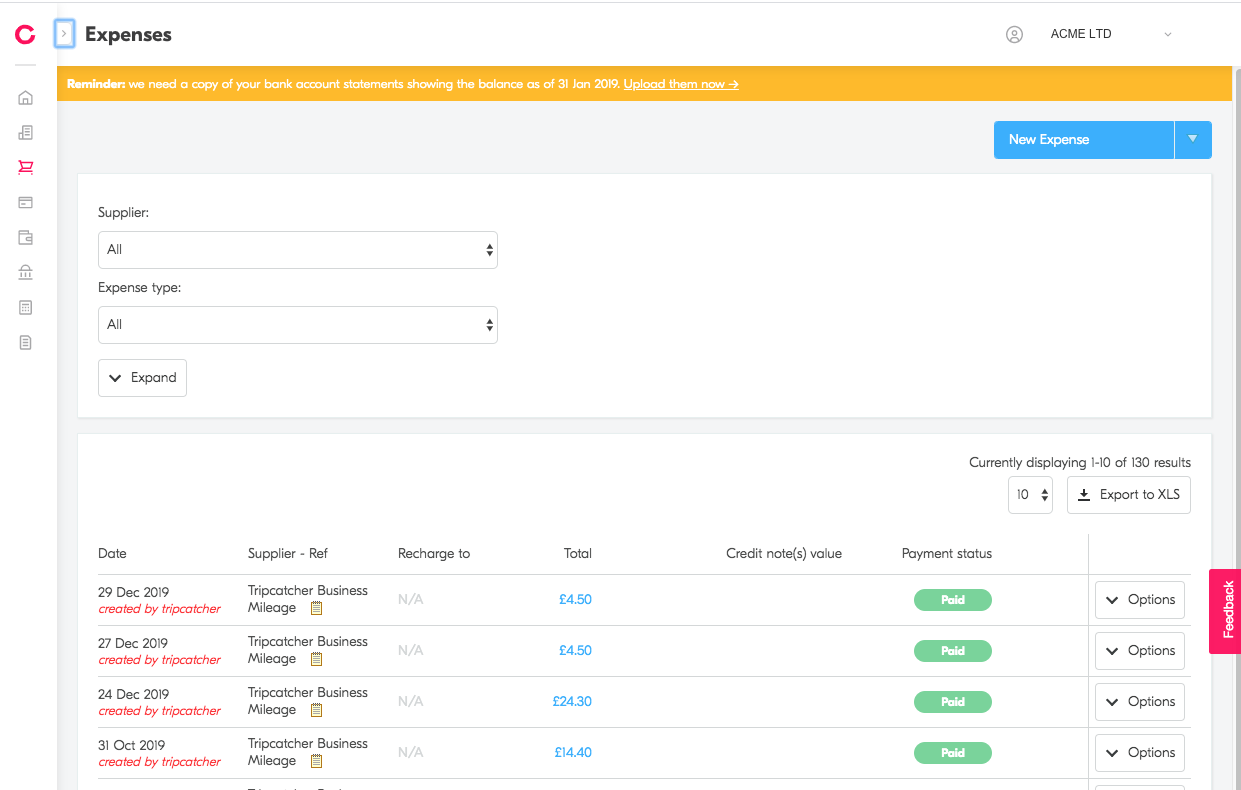
Task: Open the Supplier select box
Action: point(298,250)
